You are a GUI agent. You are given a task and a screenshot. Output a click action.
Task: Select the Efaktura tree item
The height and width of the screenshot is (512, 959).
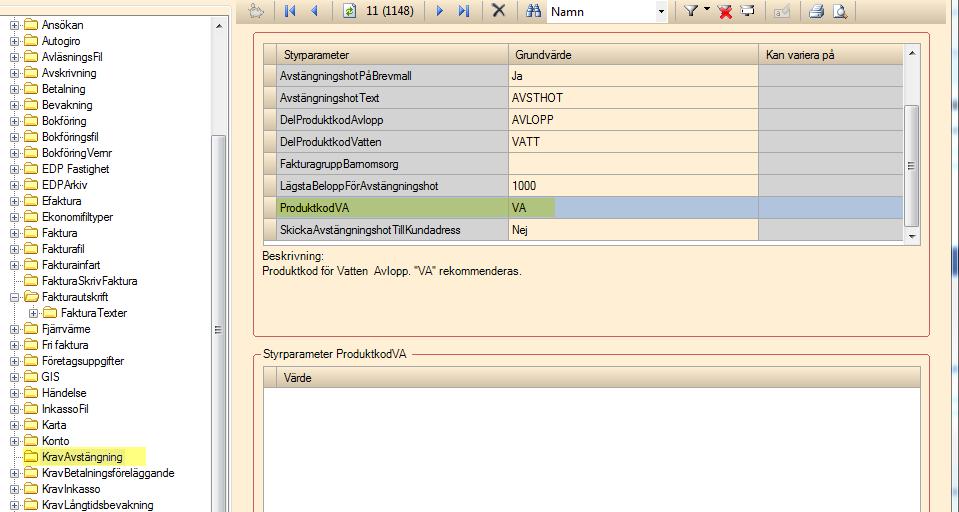[x=62, y=201]
